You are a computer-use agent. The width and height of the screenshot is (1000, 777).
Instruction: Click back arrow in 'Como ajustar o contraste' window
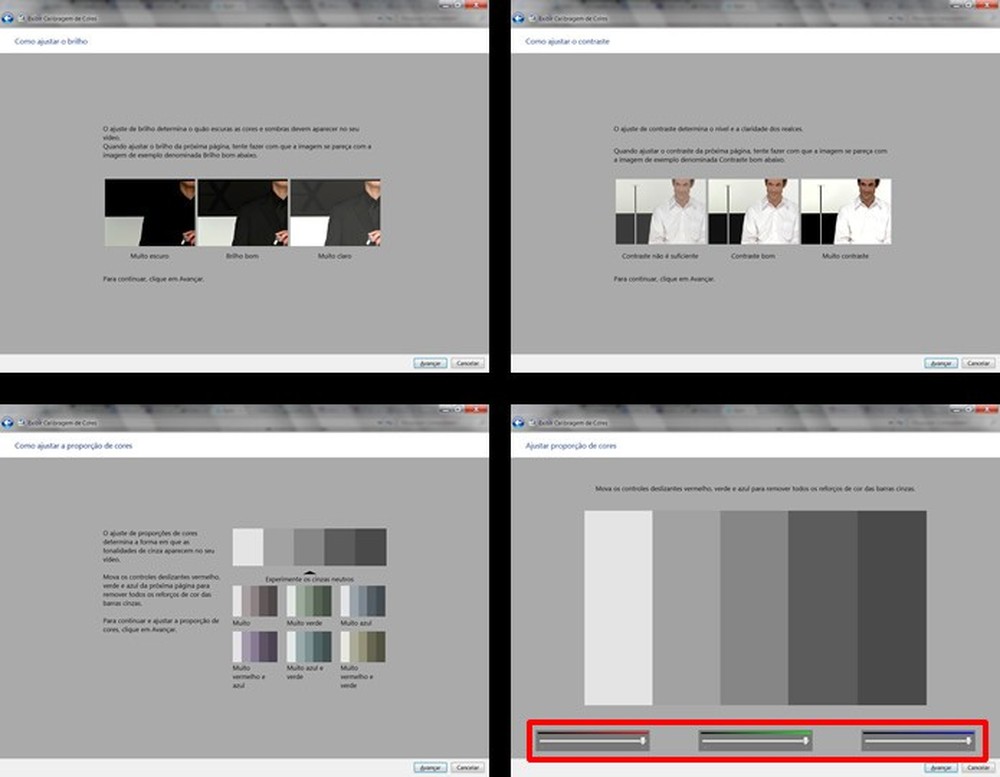point(518,18)
